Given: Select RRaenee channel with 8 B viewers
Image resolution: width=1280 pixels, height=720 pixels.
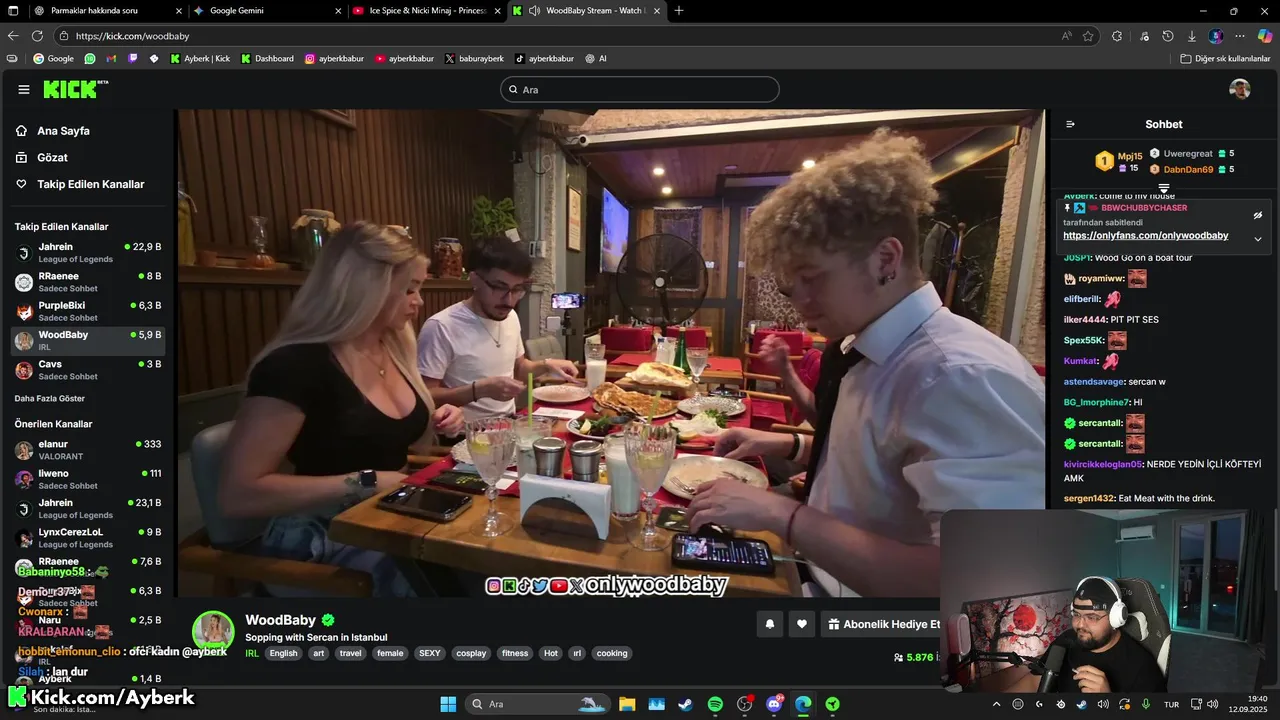Looking at the screenshot, I should [x=88, y=282].
